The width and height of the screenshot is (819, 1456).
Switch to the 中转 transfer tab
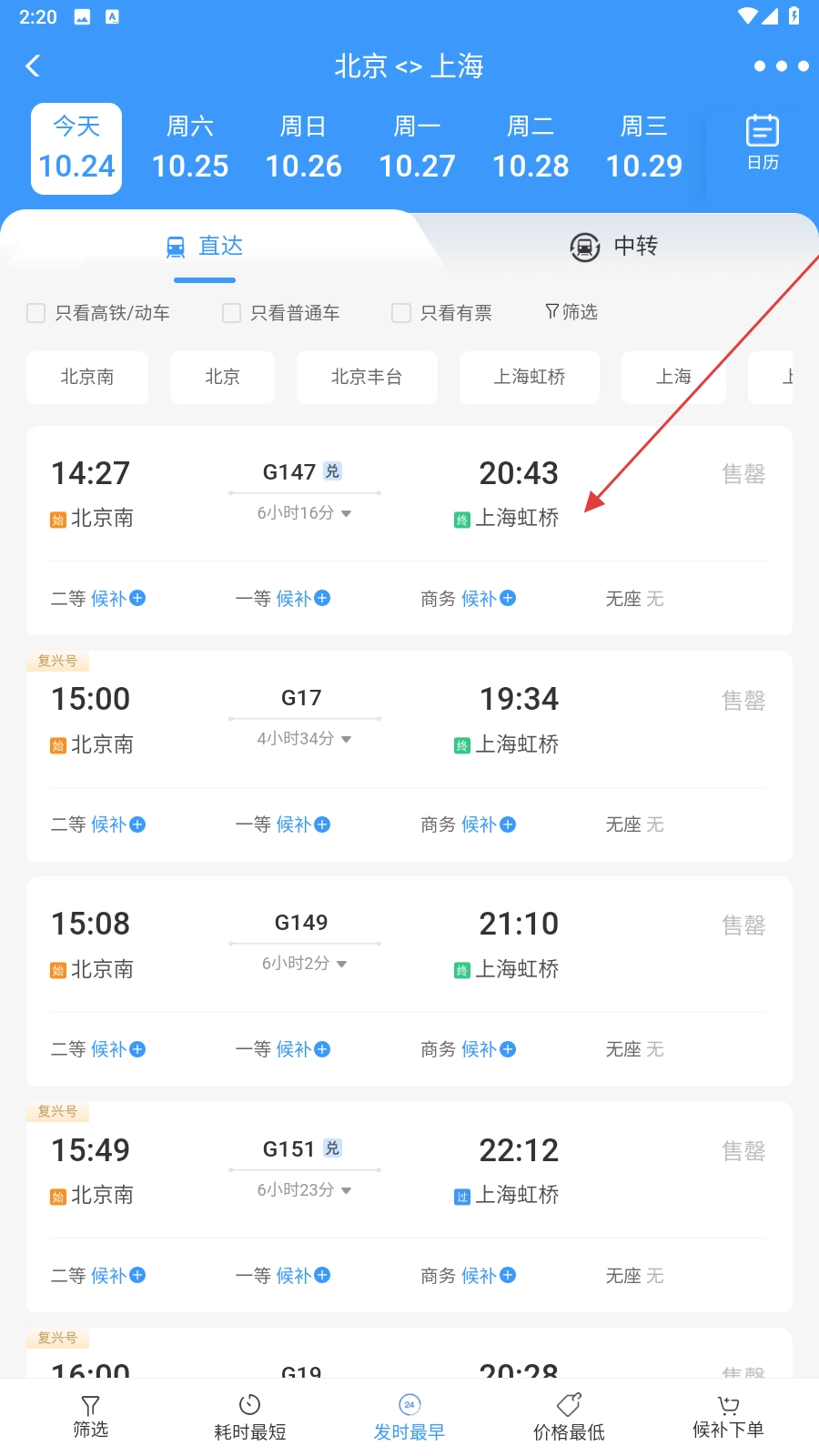613,246
